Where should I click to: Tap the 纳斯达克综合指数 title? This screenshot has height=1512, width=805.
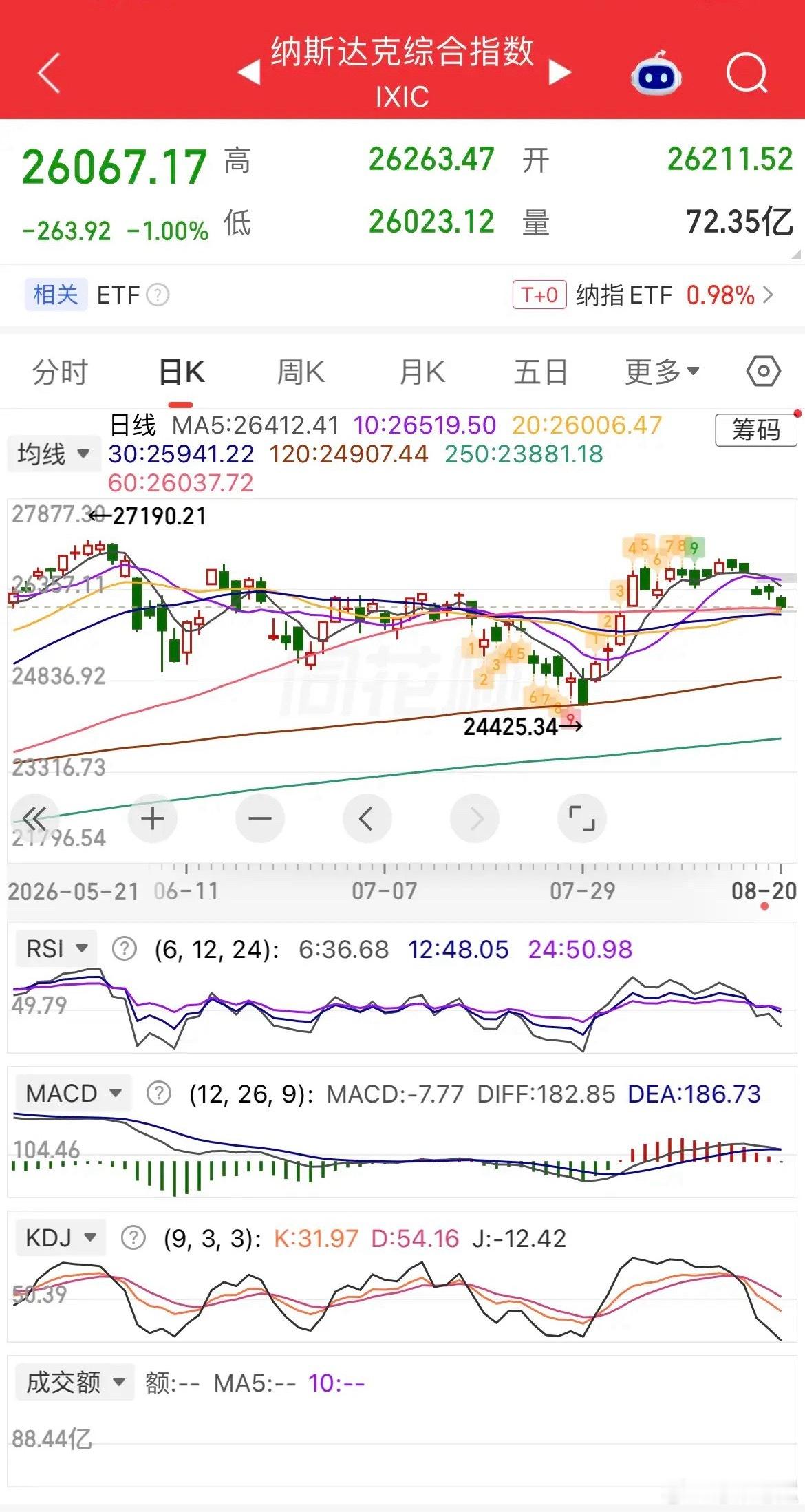(x=402, y=52)
